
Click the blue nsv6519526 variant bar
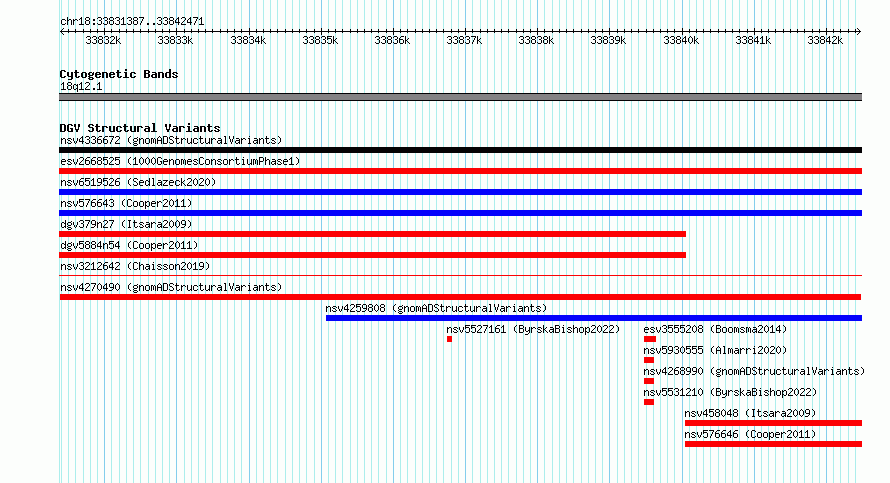coord(460,192)
